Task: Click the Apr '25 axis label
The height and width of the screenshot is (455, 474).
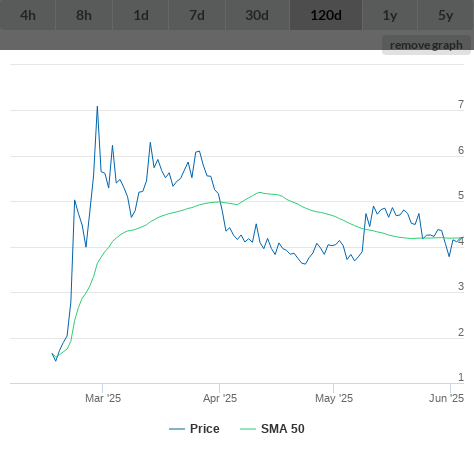Action: [x=220, y=398]
